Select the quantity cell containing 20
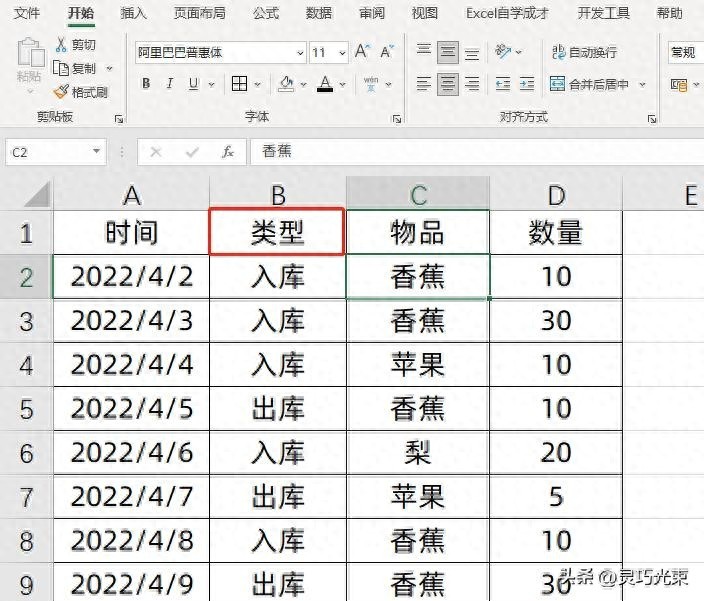Image resolution: width=704 pixels, height=601 pixels. [x=556, y=452]
